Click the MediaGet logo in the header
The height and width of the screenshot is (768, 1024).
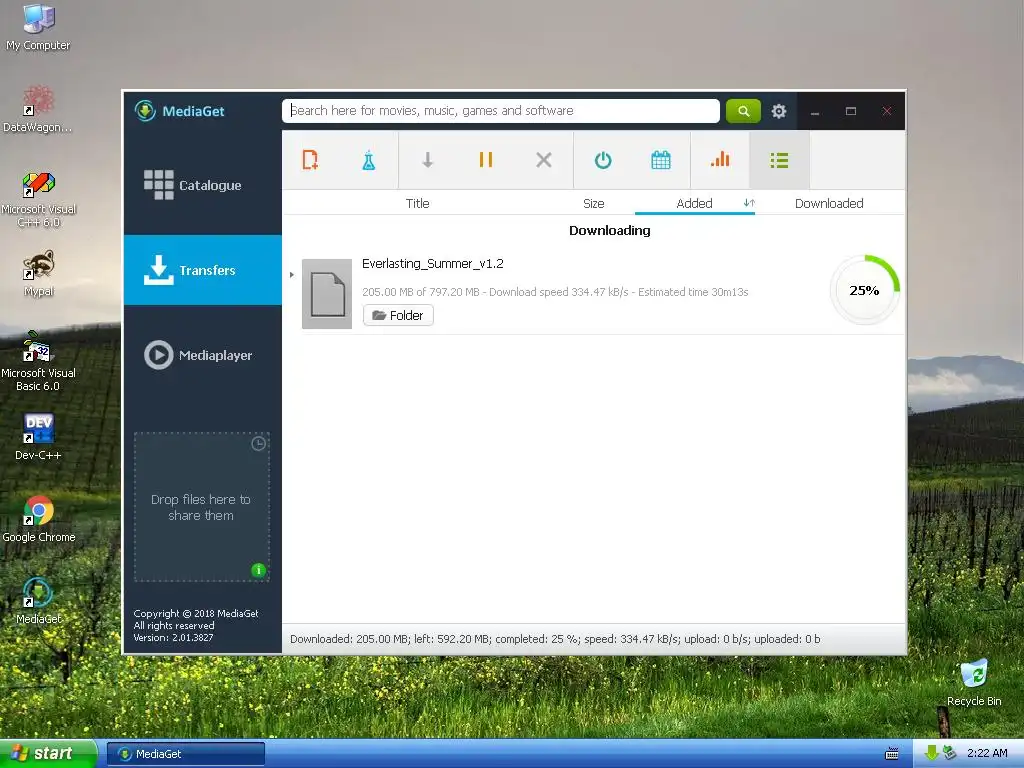coord(180,111)
